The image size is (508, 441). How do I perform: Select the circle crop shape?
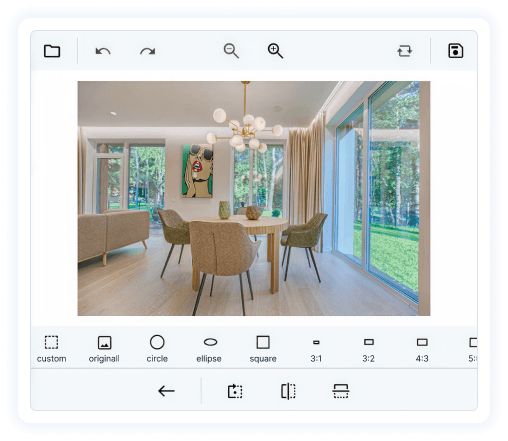click(x=157, y=349)
